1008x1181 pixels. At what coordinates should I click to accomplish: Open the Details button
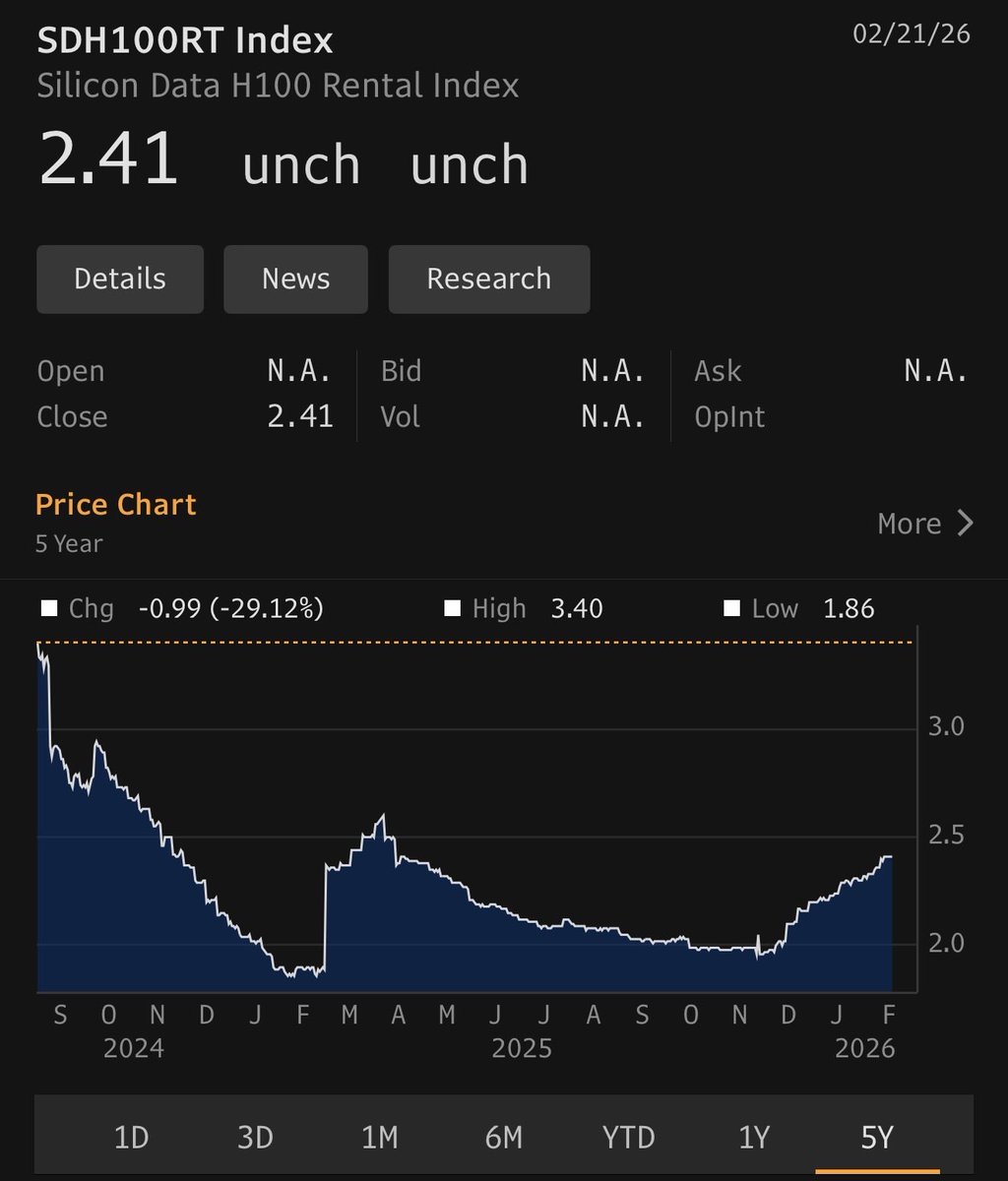(120, 280)
